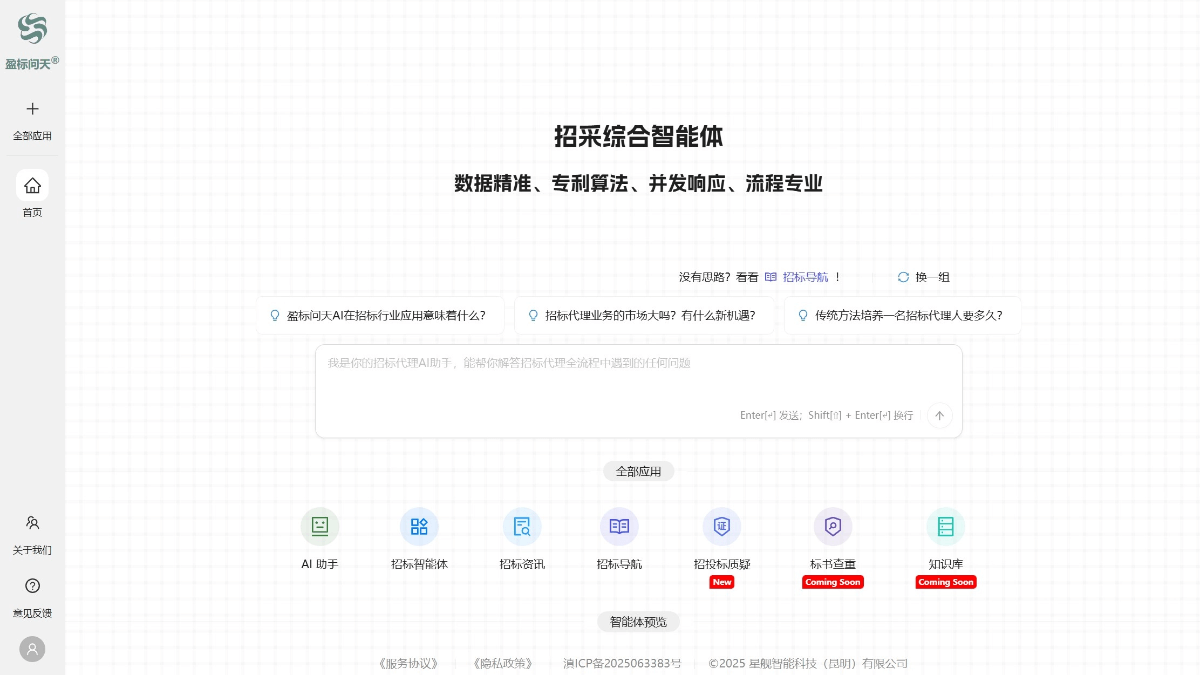Open the 《隐私政策》 footer link

[501, 663]
